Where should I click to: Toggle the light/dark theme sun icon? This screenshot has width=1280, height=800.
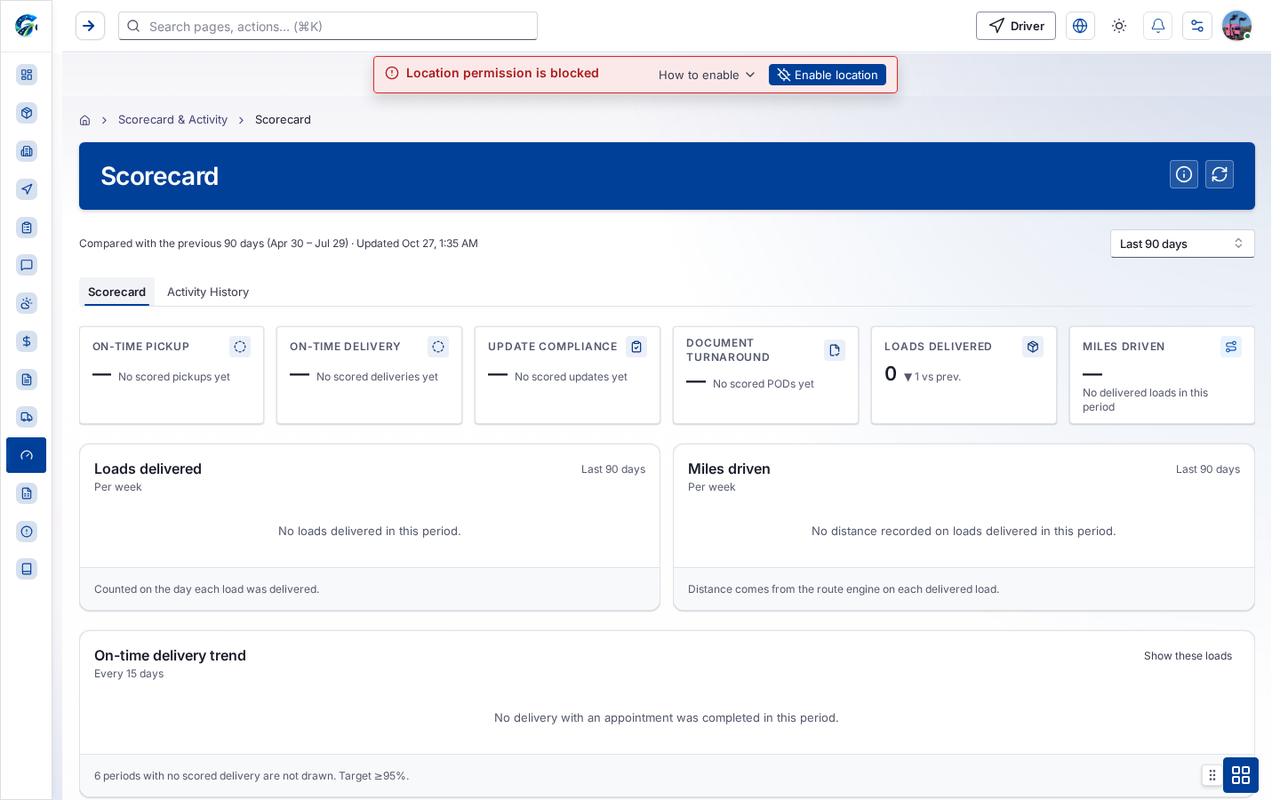click(x=1119, y=26)
